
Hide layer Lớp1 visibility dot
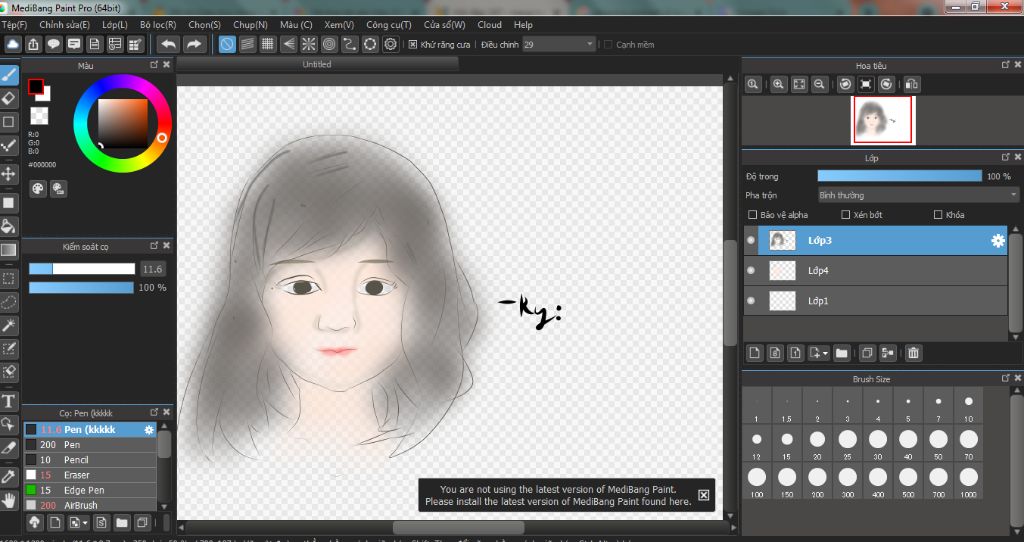point(751,300)
